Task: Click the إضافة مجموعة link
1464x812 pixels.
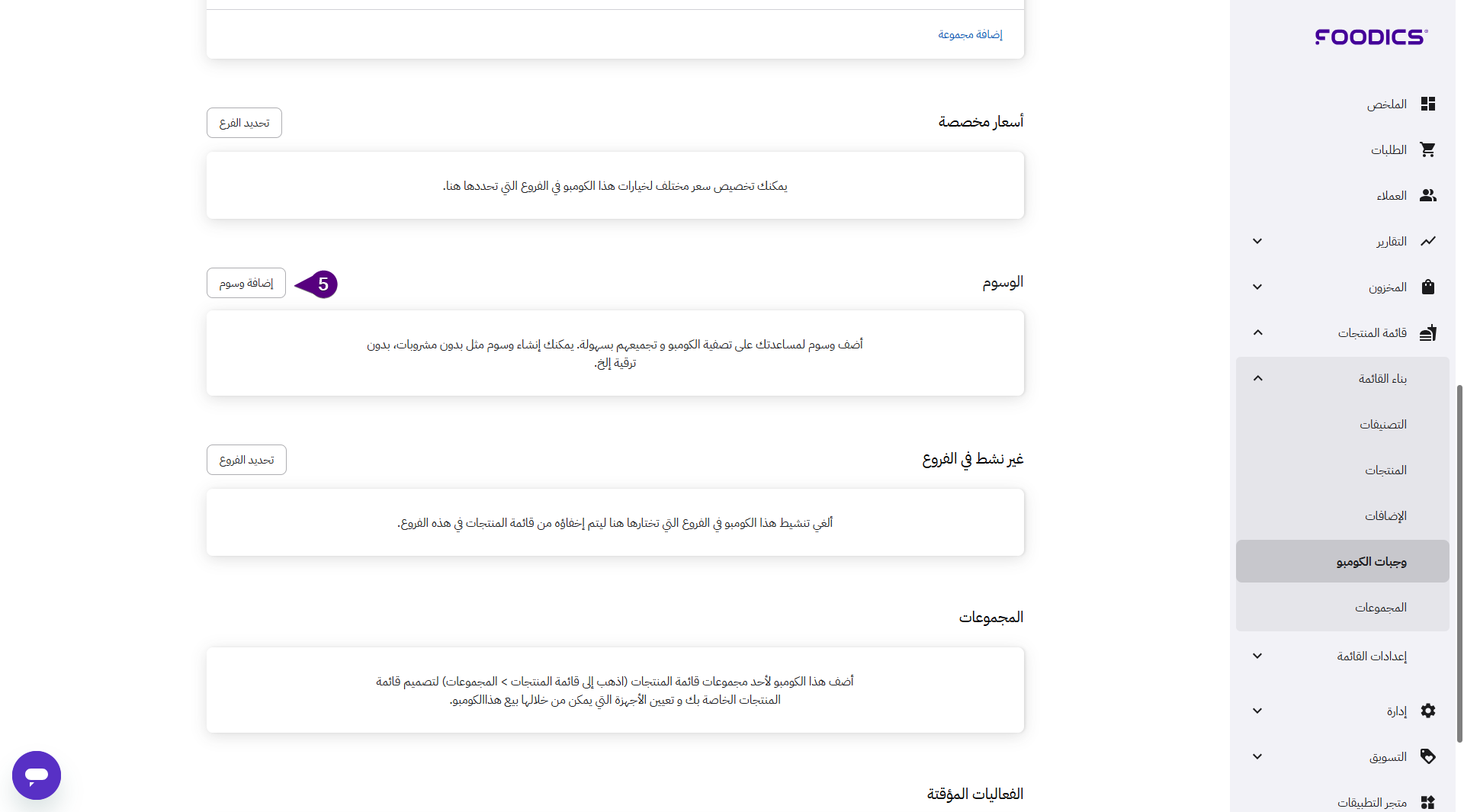Action: click(970, 34)
